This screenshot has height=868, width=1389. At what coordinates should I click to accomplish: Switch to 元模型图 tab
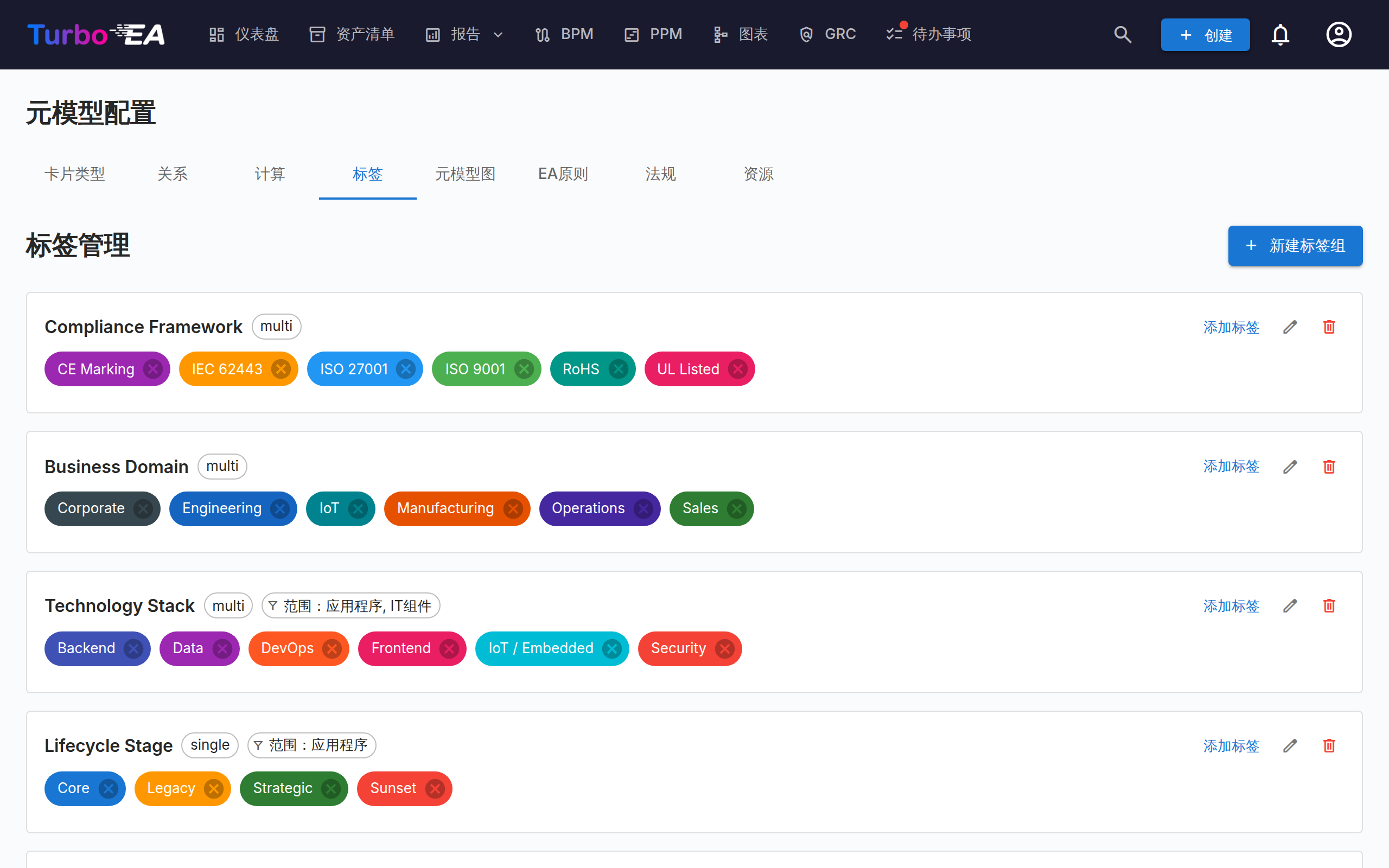point(465,174)
